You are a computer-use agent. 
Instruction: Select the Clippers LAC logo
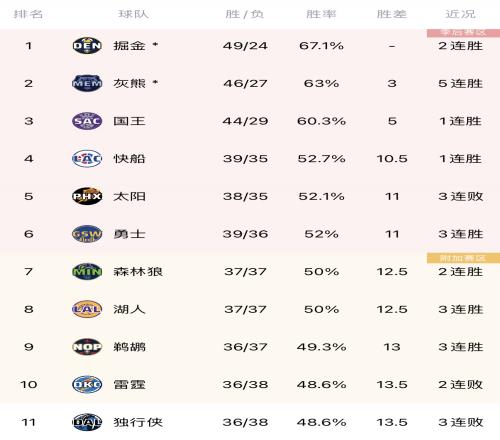pyautogui.click(x=87, y=159)
